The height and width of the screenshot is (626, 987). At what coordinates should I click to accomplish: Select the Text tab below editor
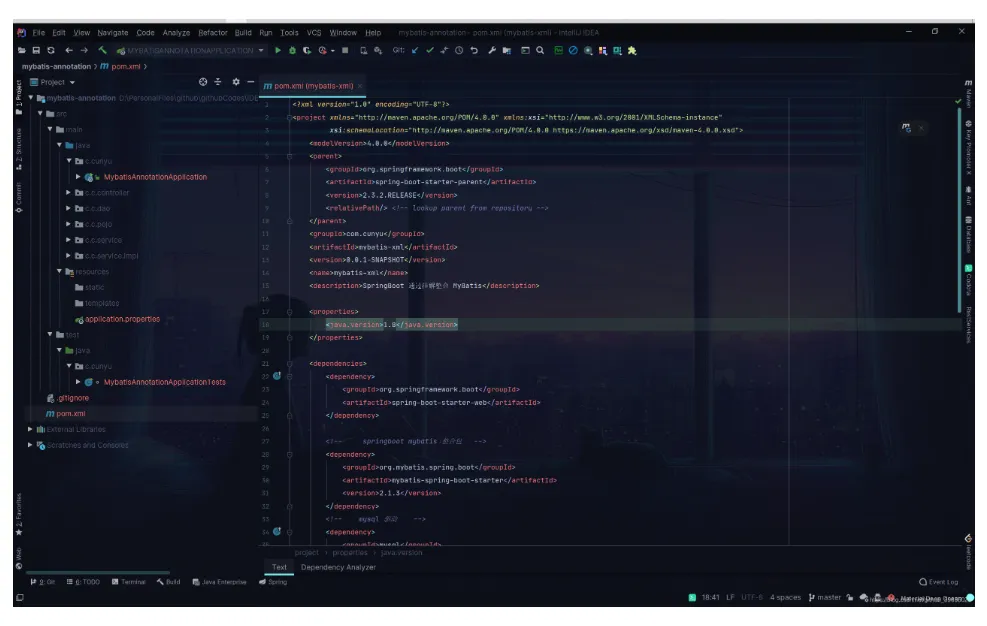(279, 567)
